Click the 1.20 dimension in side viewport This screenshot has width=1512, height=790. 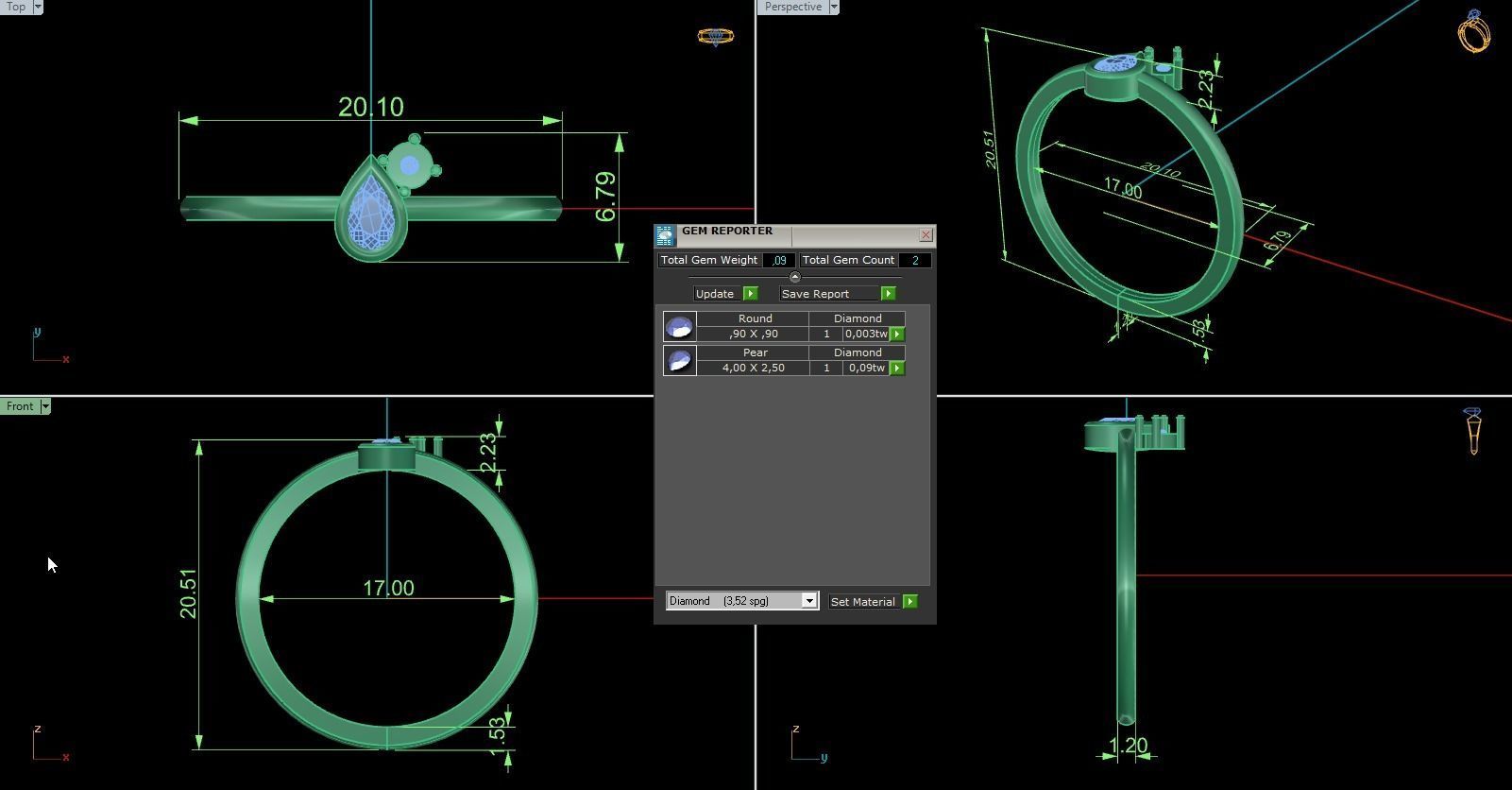[1127, 747]
